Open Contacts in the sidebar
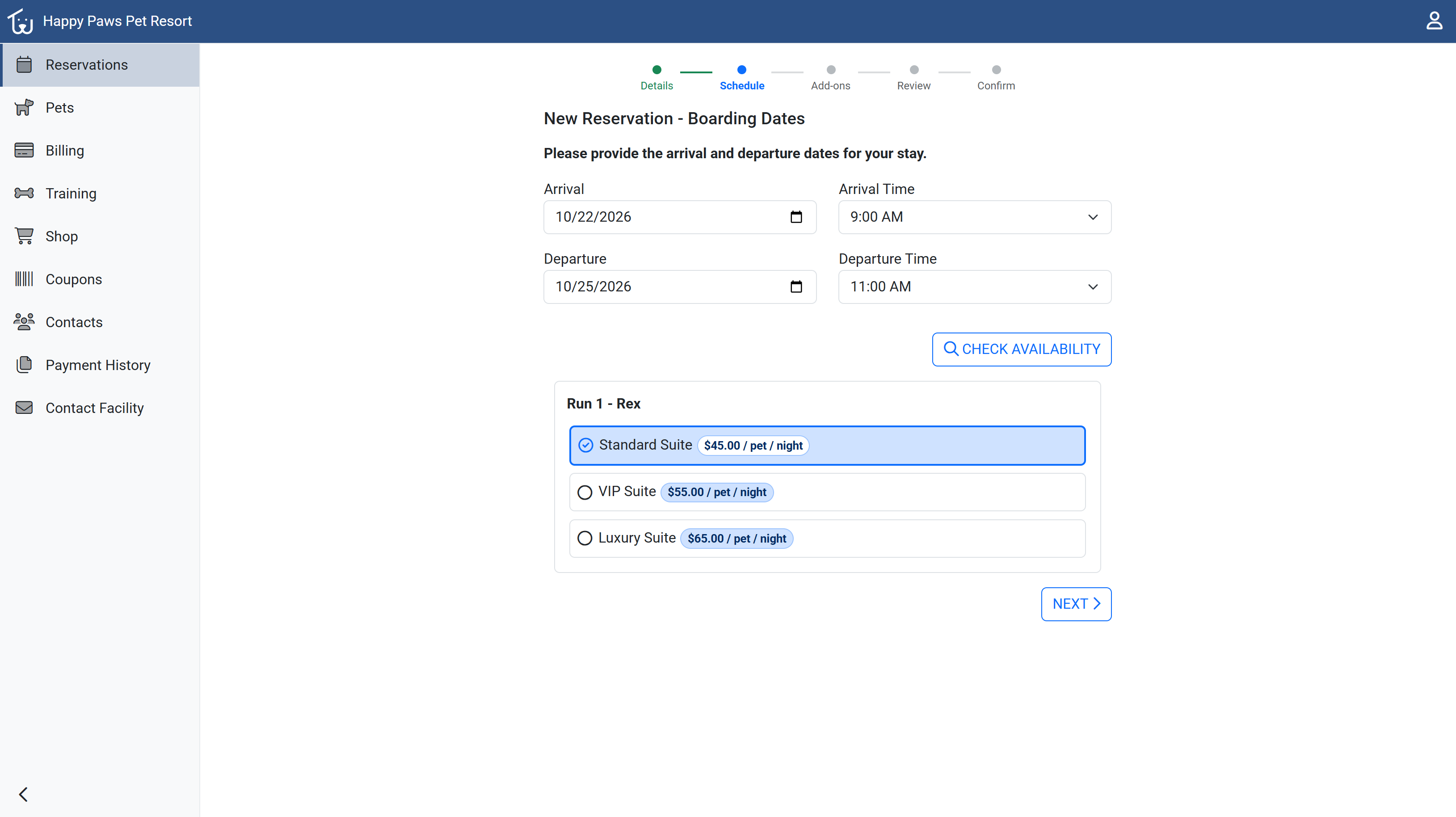Screen dimensions: 1456x817 point(101,322)
